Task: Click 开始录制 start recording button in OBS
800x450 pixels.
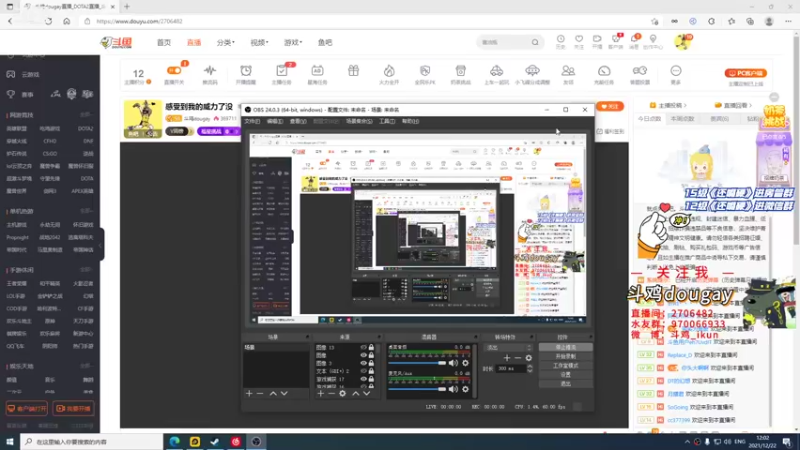Action: pyautogui.click(x=565, y=357)
